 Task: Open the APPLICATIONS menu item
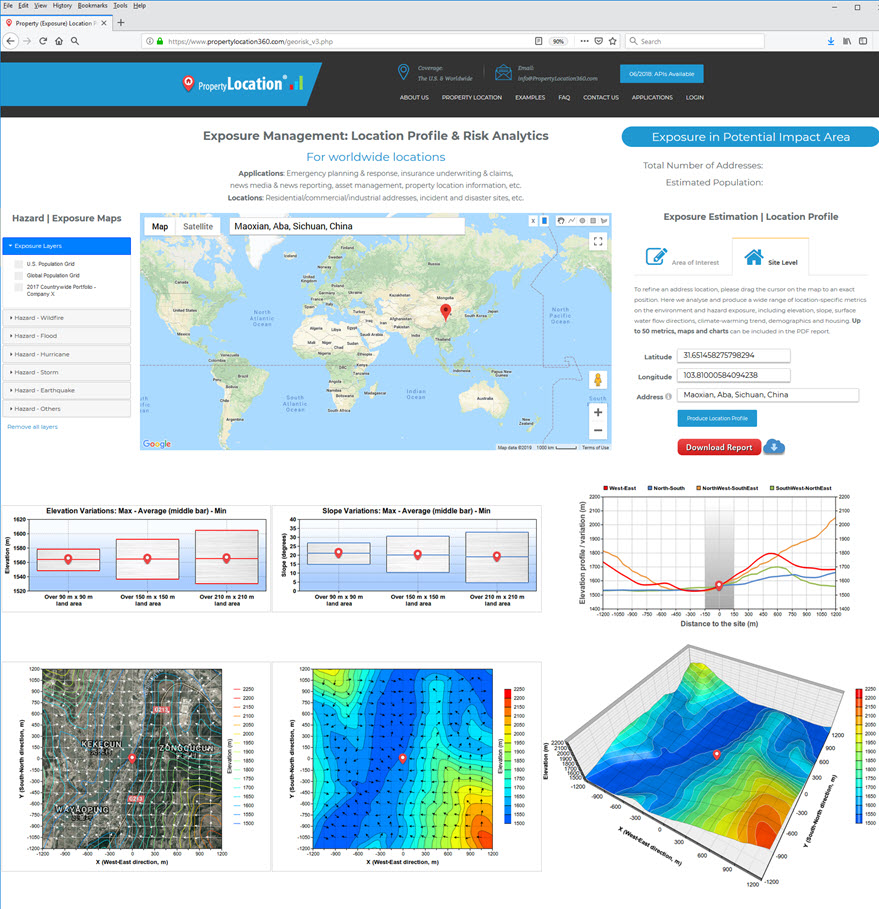tap(652, 97)
